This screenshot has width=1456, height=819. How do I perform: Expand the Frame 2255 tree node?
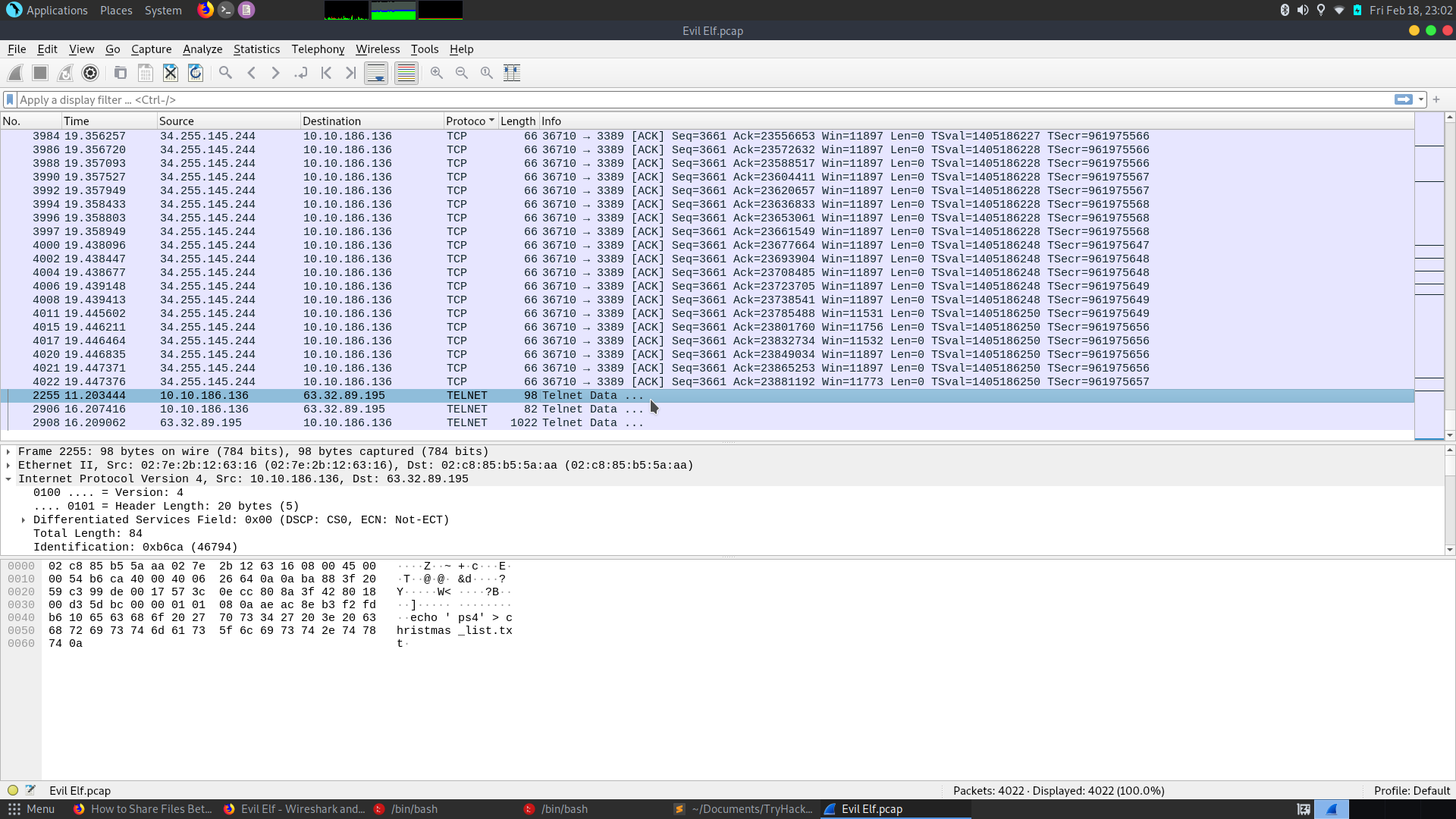(x=8, y=452)
